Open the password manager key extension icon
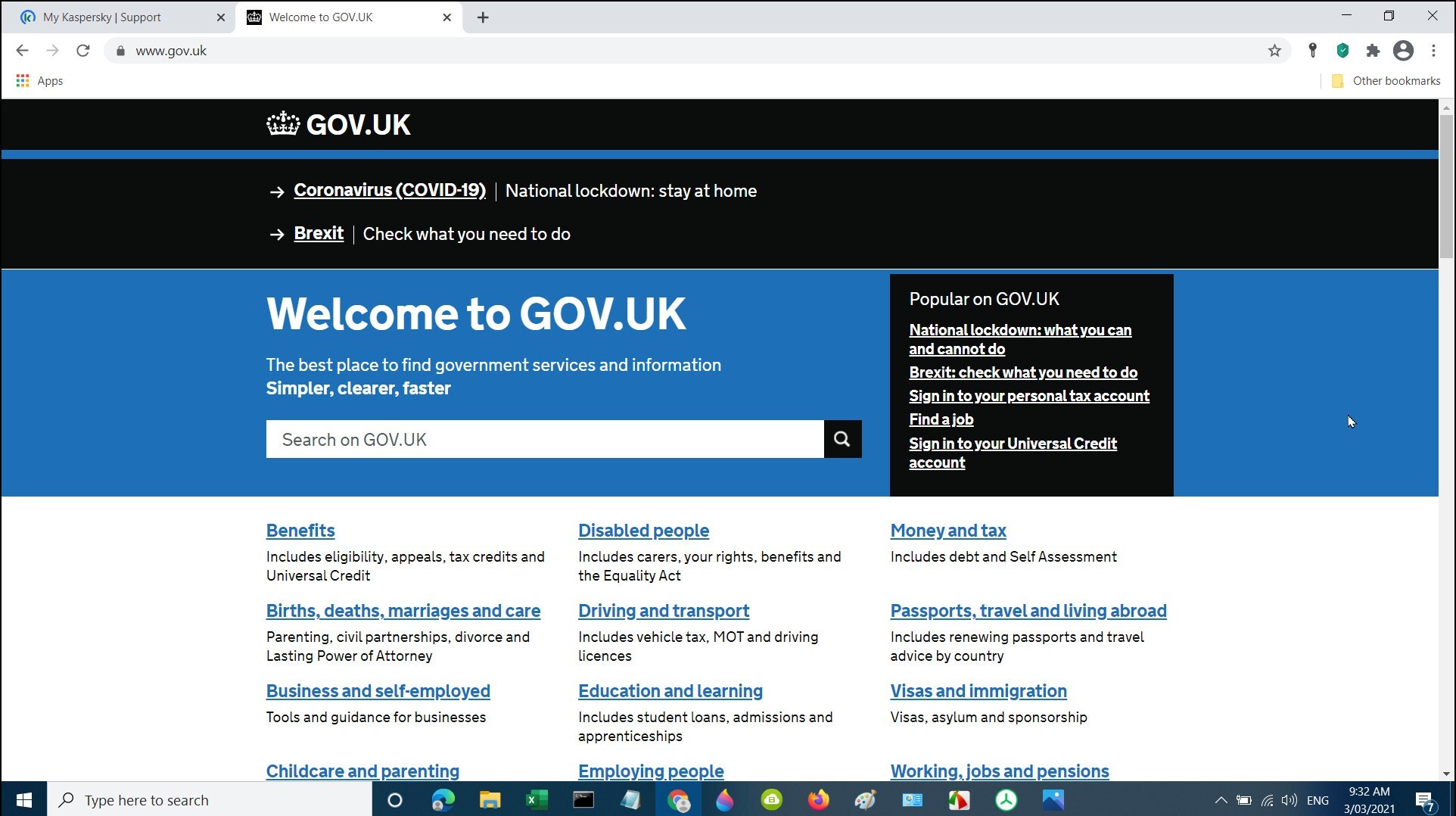 click(1312, 51)
